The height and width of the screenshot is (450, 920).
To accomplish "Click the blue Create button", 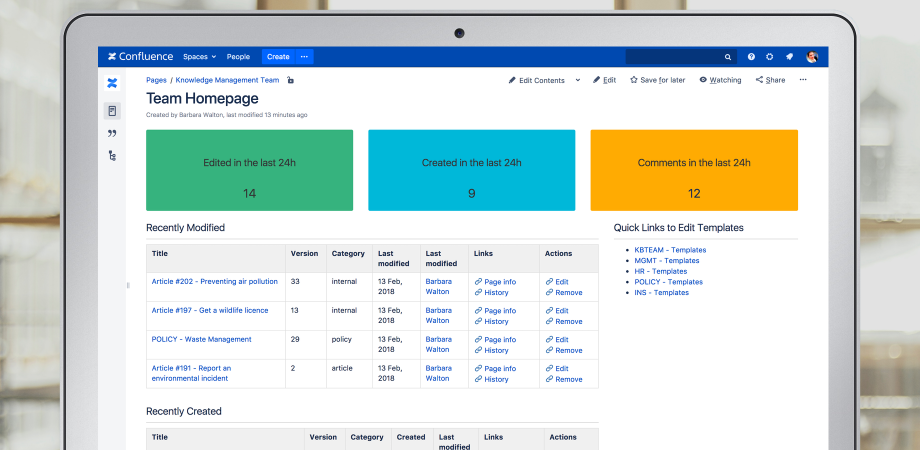I will 278,57.
